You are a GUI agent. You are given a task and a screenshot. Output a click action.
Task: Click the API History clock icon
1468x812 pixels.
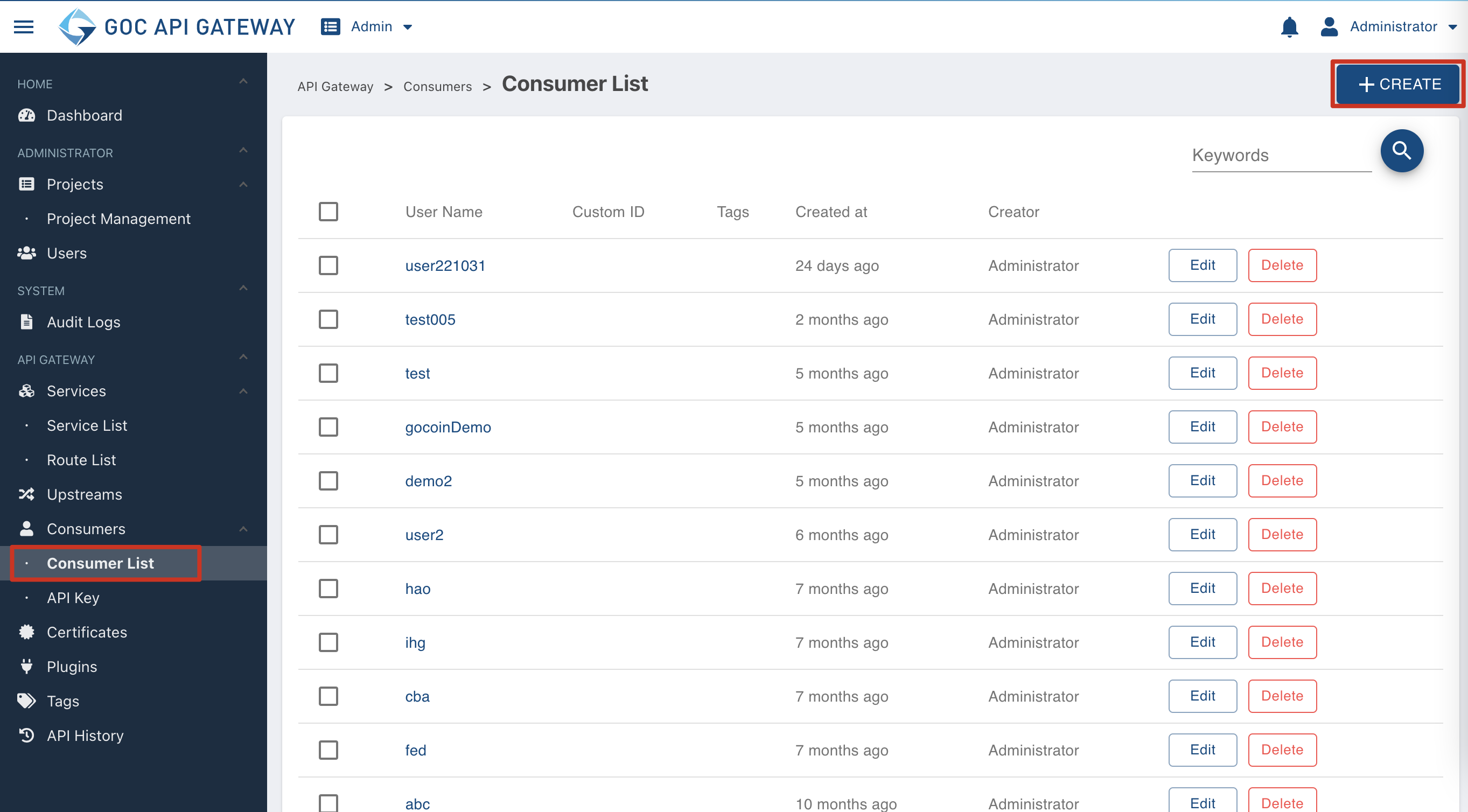click(x=27, y=735)
